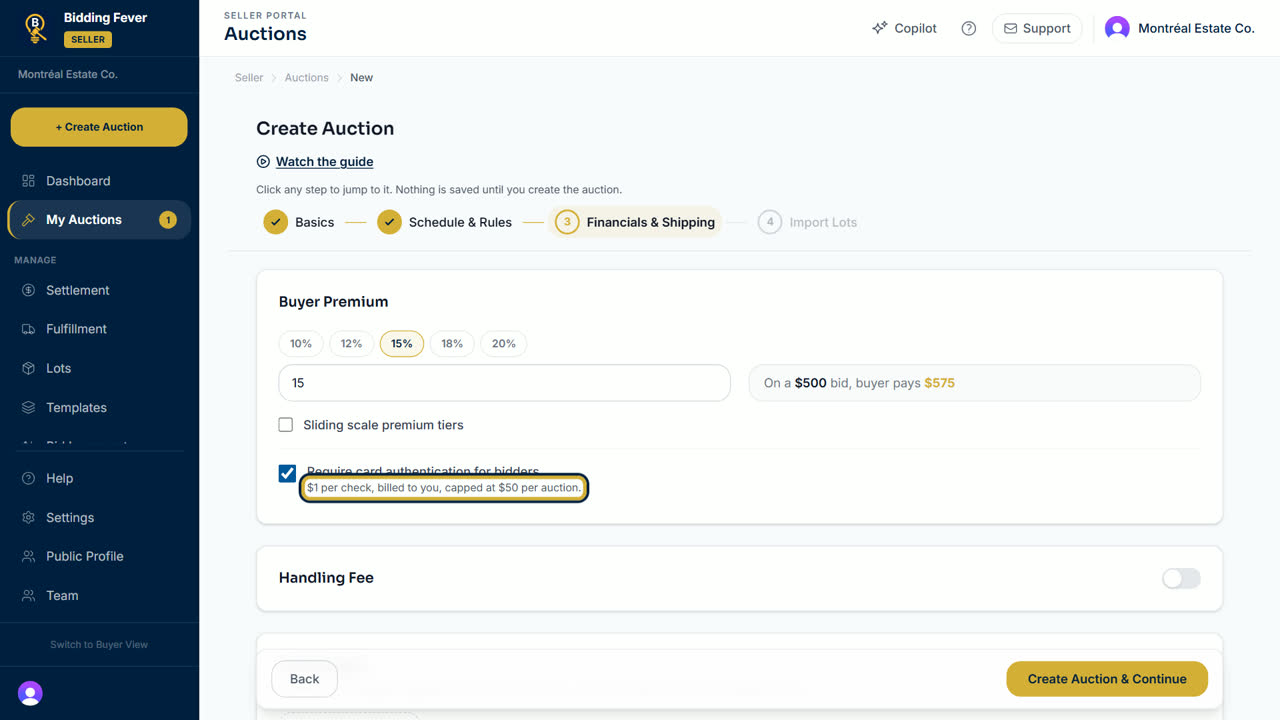Click the Auctions breadcrumb link
The image size is (1280, 720).
click(307, 77)
